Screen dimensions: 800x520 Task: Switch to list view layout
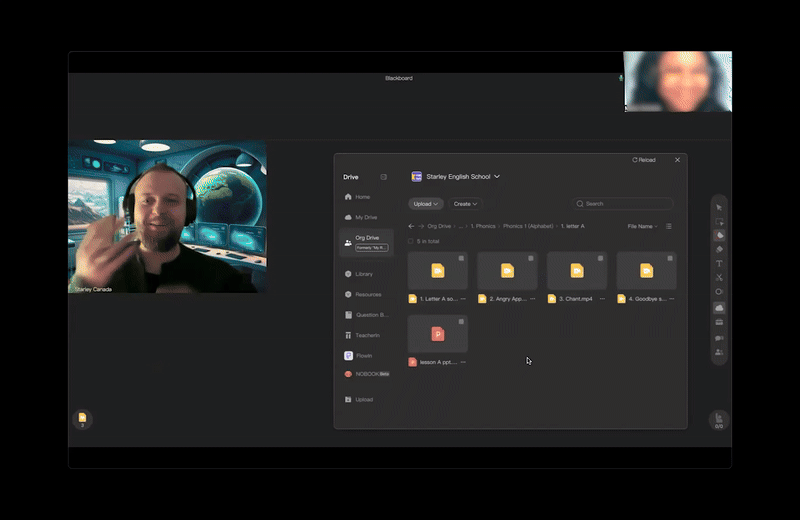point(668,226)
